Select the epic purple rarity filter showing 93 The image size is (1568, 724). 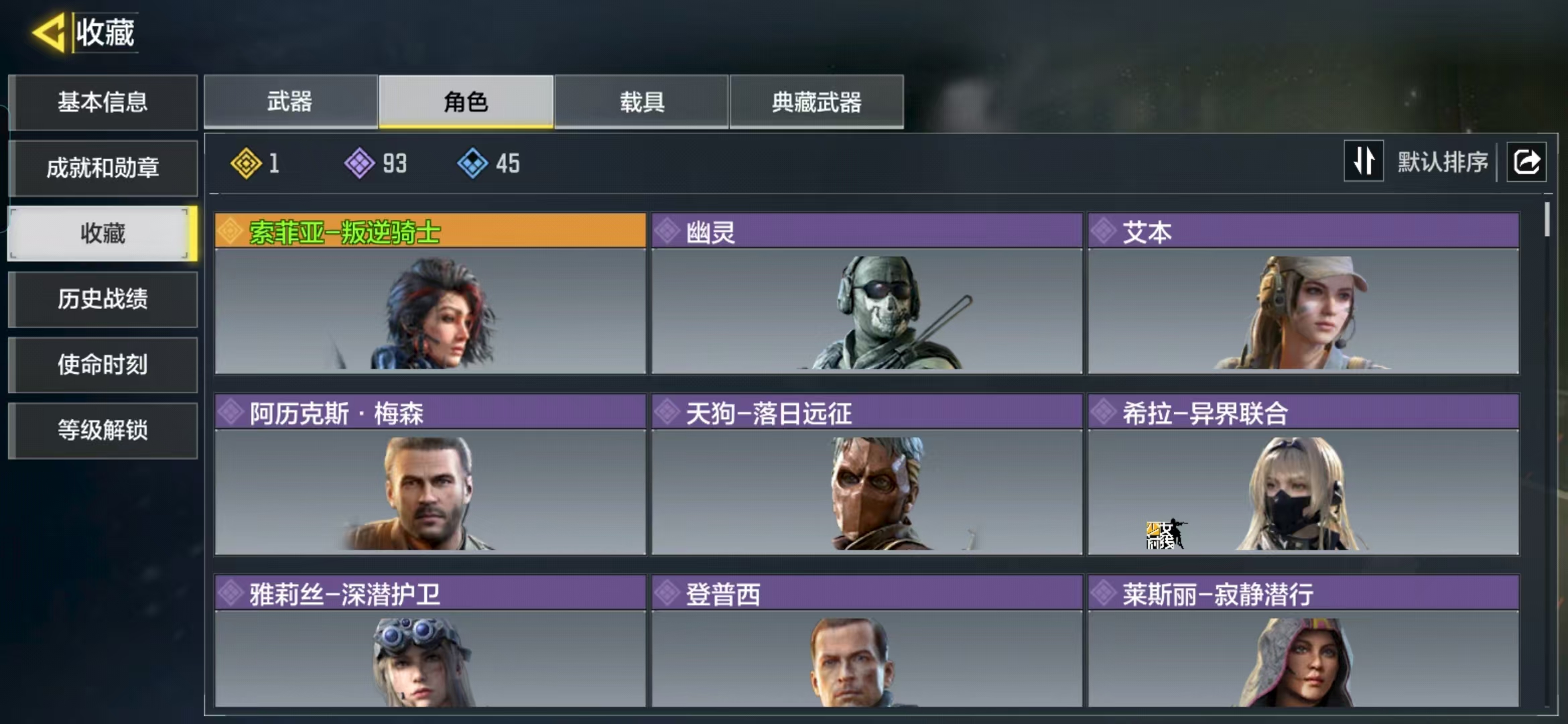tap(359, 163)
